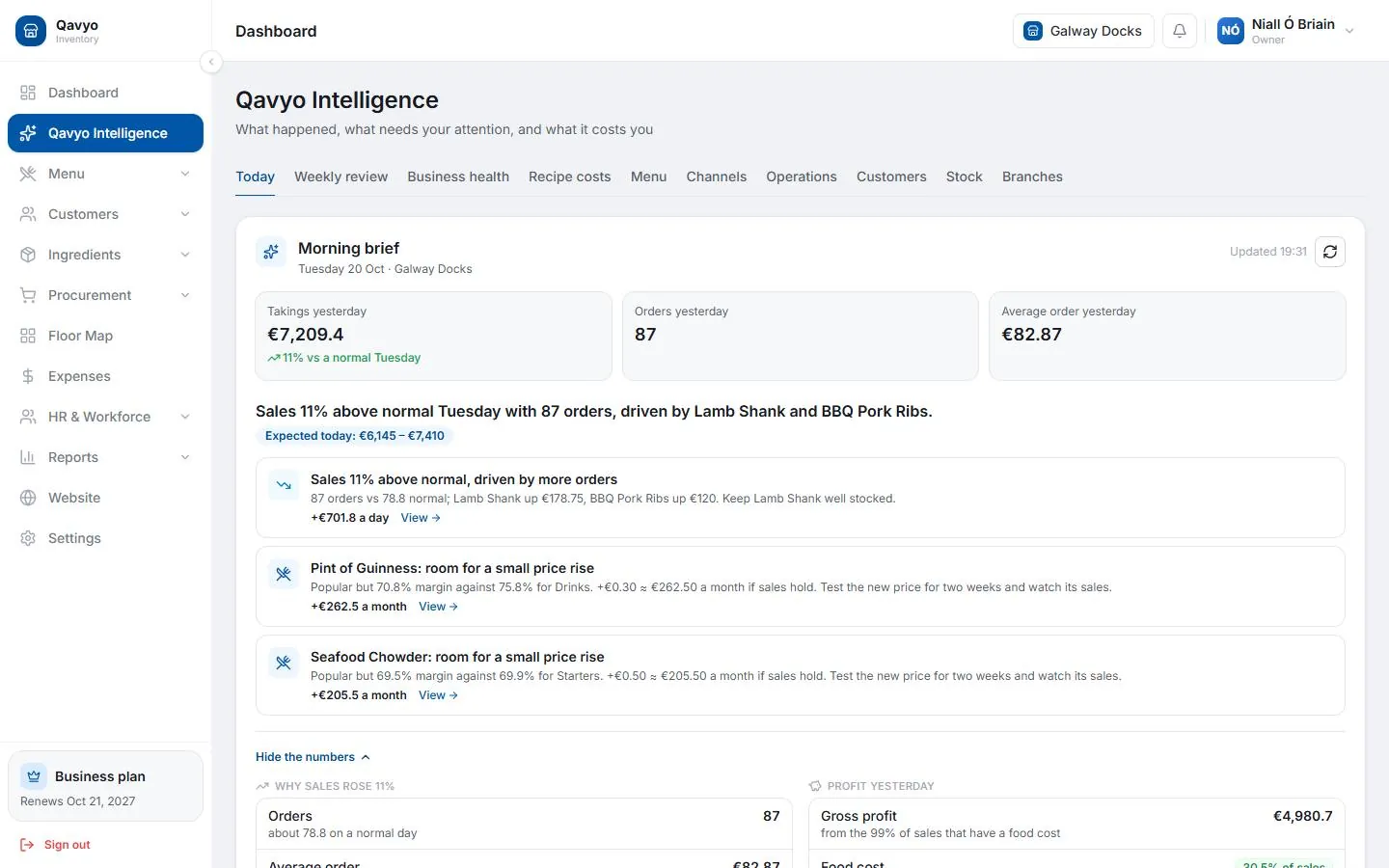Expand the Reports submenu chevron
Viewport: 1389px width, 868px height.
pos(185,457)
